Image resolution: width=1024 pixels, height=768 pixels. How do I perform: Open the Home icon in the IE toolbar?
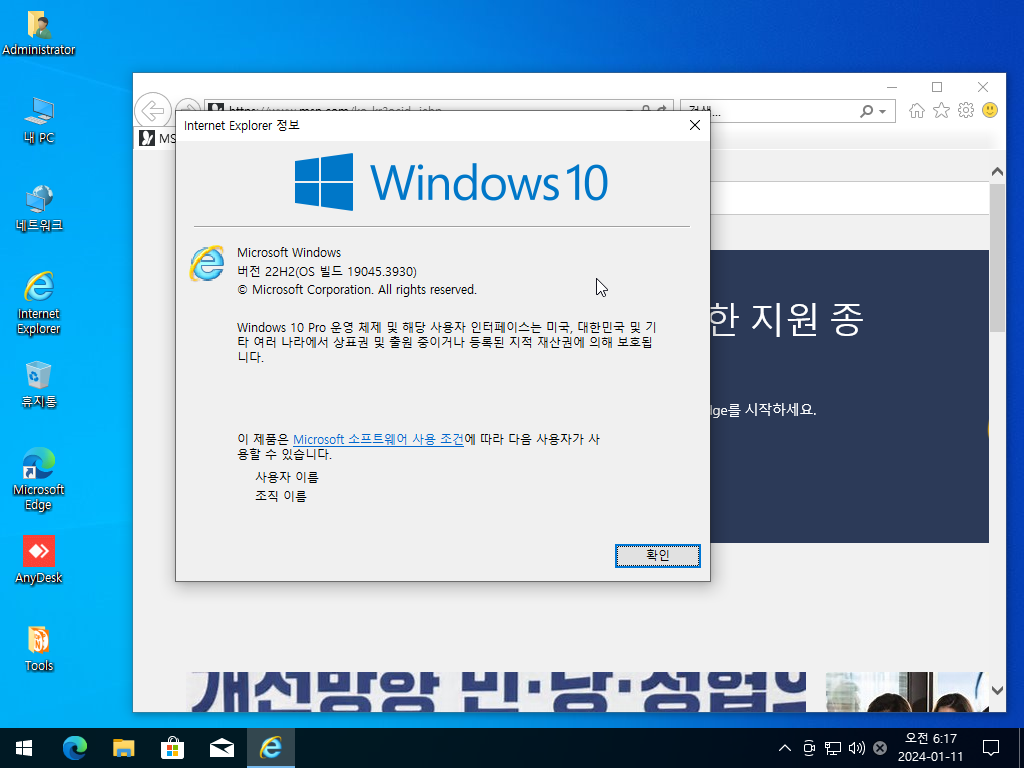[917, 111]
